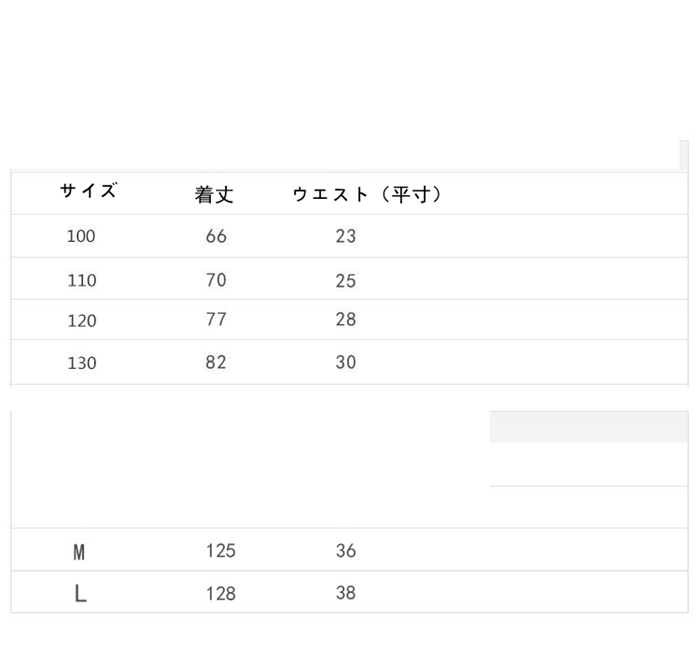Select the size 100 cell
Image resolution: width=700 pixels, height=663 pixels.
pos(81,237)
